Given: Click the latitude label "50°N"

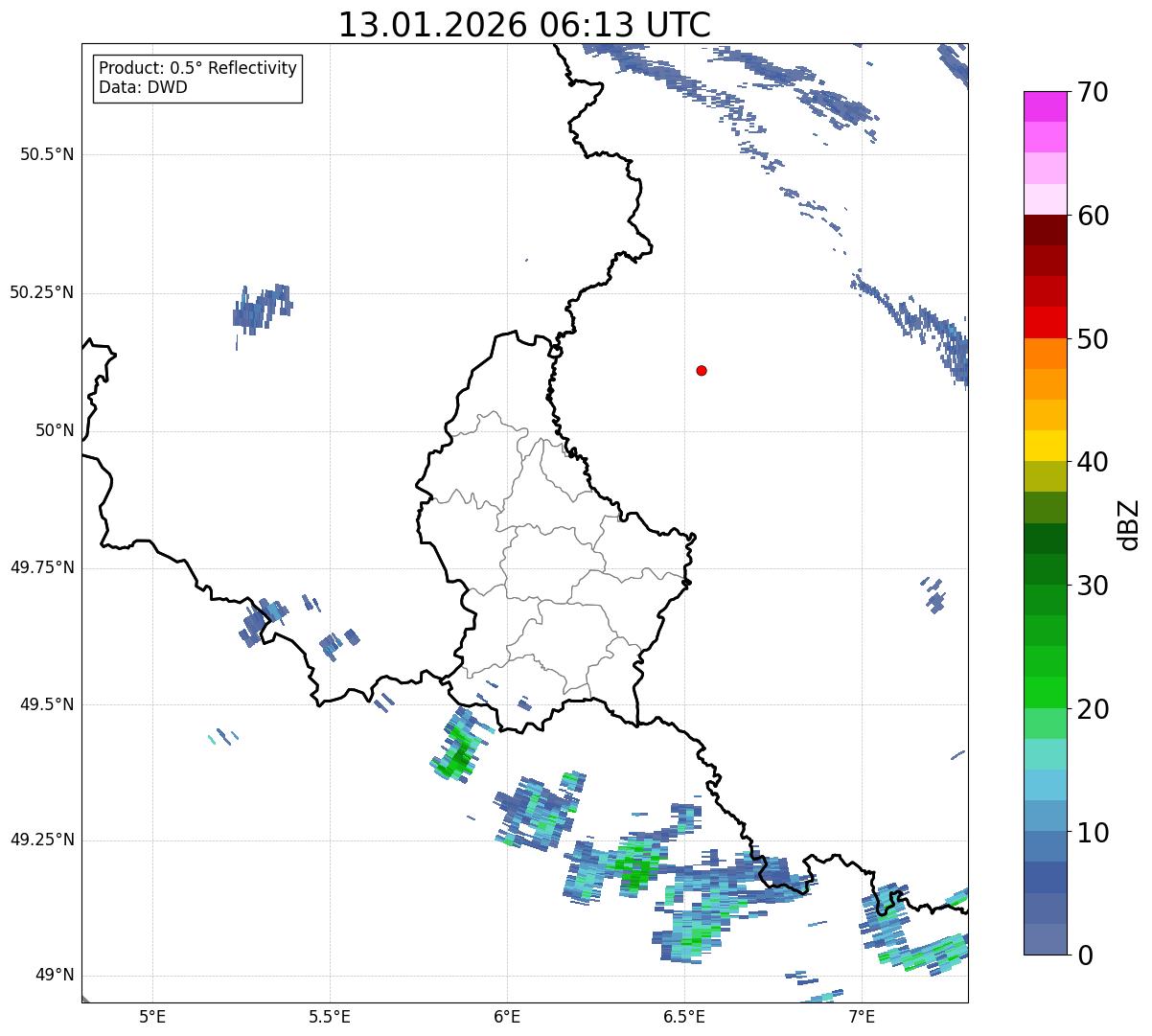Looking at the screenshot, I should coord(55,430).
